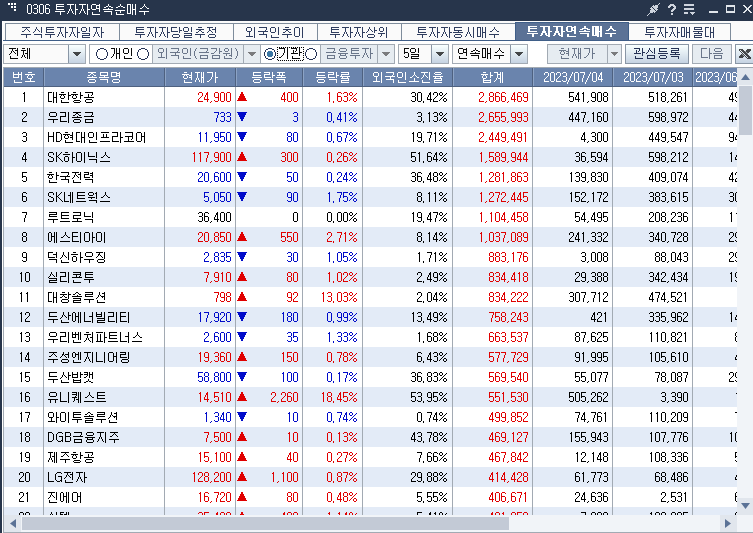Click the grip icon beside the 0306 title
This screenshot has width=753, height=533.
(12, 7)
